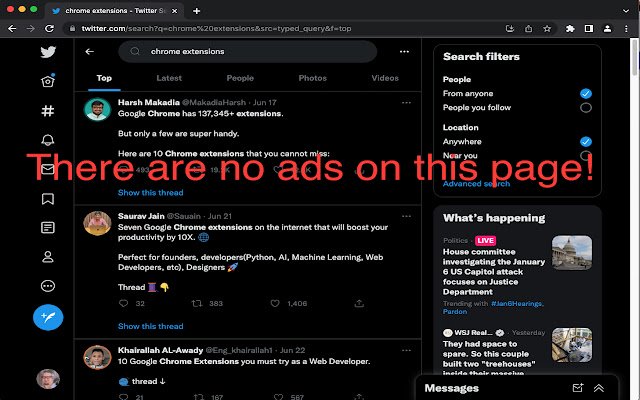Open more menu on Harsh Makadia tweet
The width and height of the screenshot is (640, 400).
click(x=406, y=102)
